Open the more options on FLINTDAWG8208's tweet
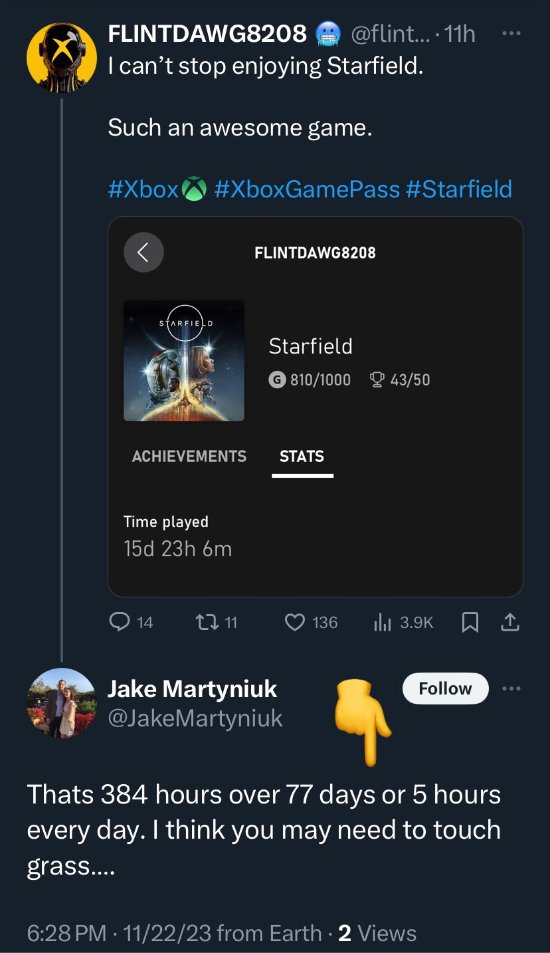This screenshot has height=953, width=550. click(510, 34)
